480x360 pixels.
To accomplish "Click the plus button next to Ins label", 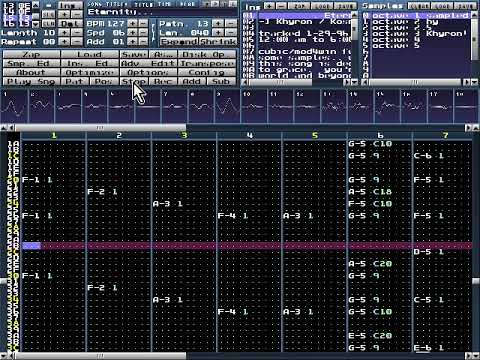I will pos(270,6).
